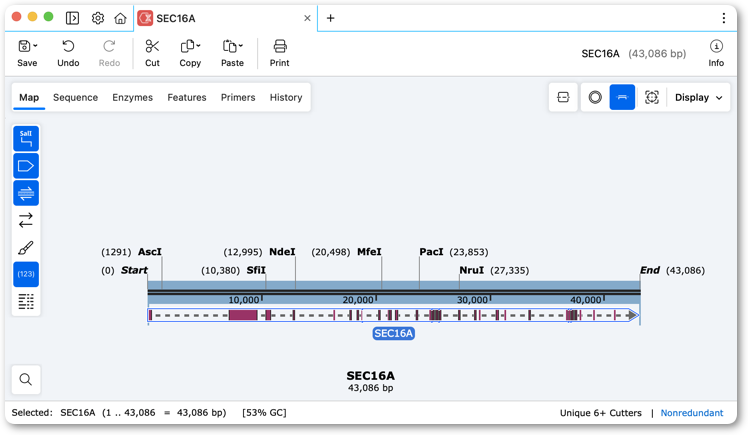Image resolution: width=748 pixels, height=435 pixels.
Task: Select the NruI restriction site label
Action: point(471,270)
